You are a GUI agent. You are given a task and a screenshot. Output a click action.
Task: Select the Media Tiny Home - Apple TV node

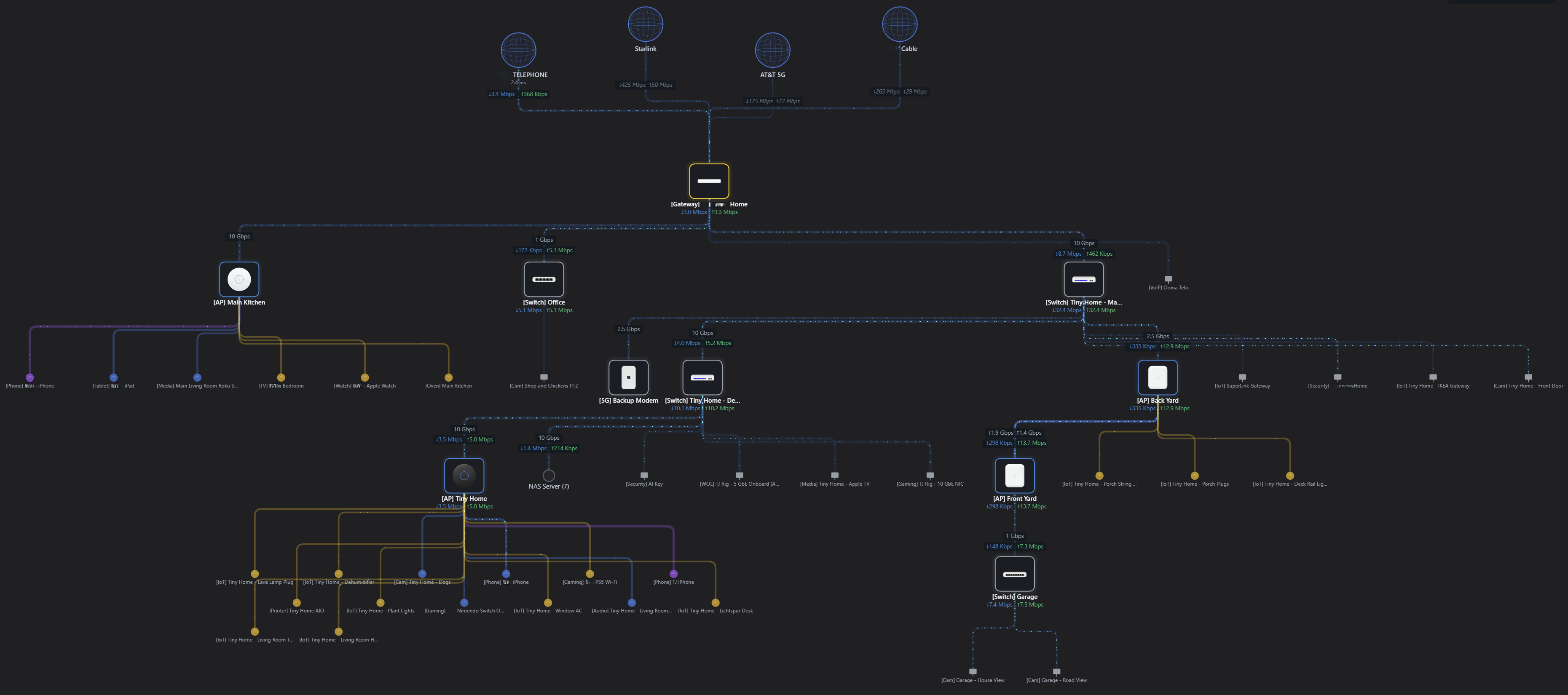point(834,475)
